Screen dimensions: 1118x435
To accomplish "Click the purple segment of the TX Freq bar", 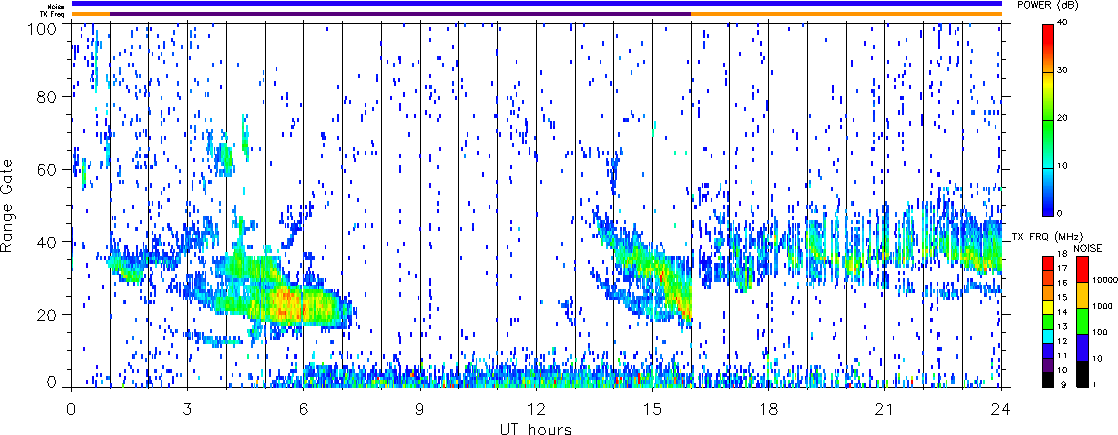I will click(x=400, y=14).
